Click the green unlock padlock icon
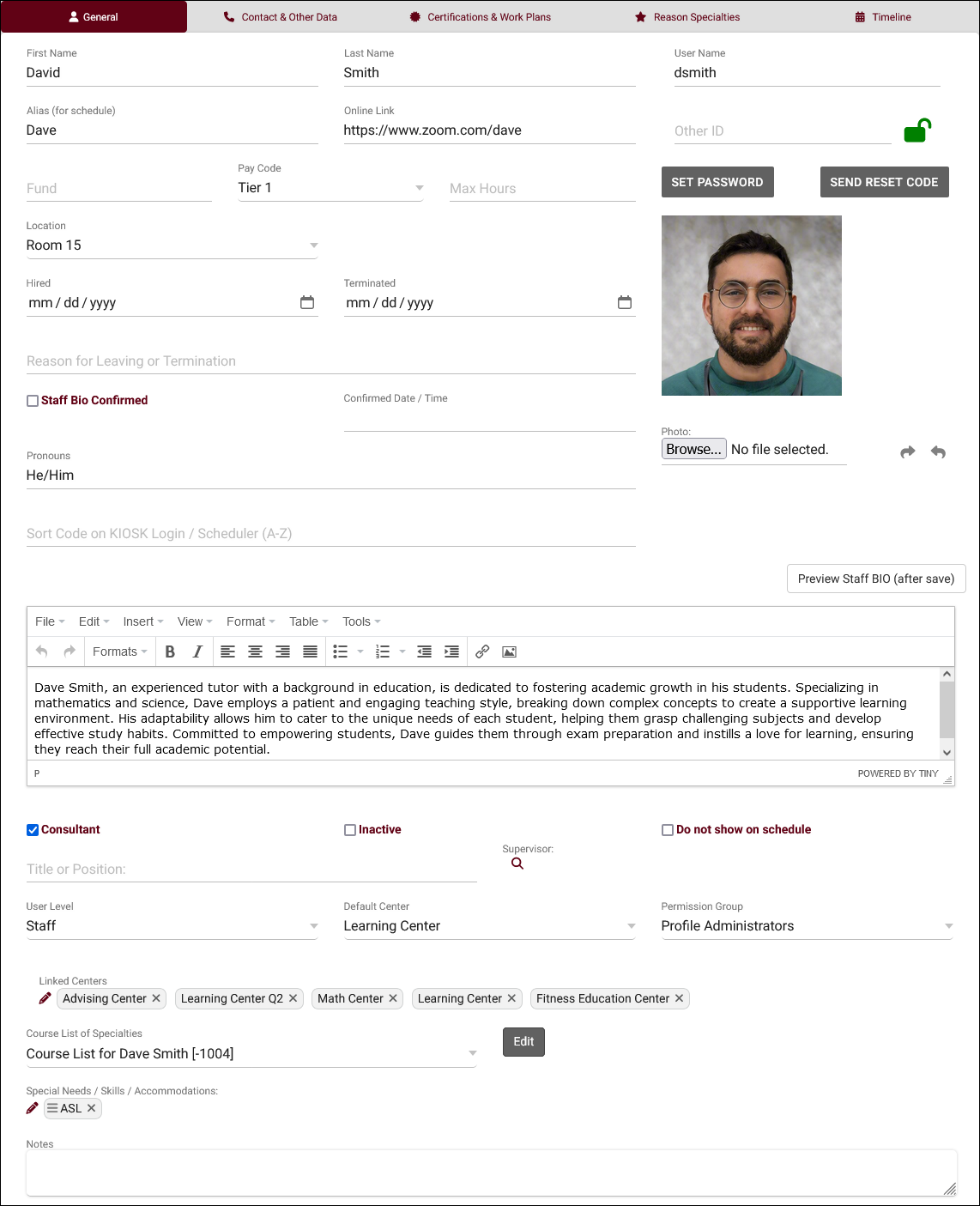Viewport: 980px width, 1206px height. point(916,130)
